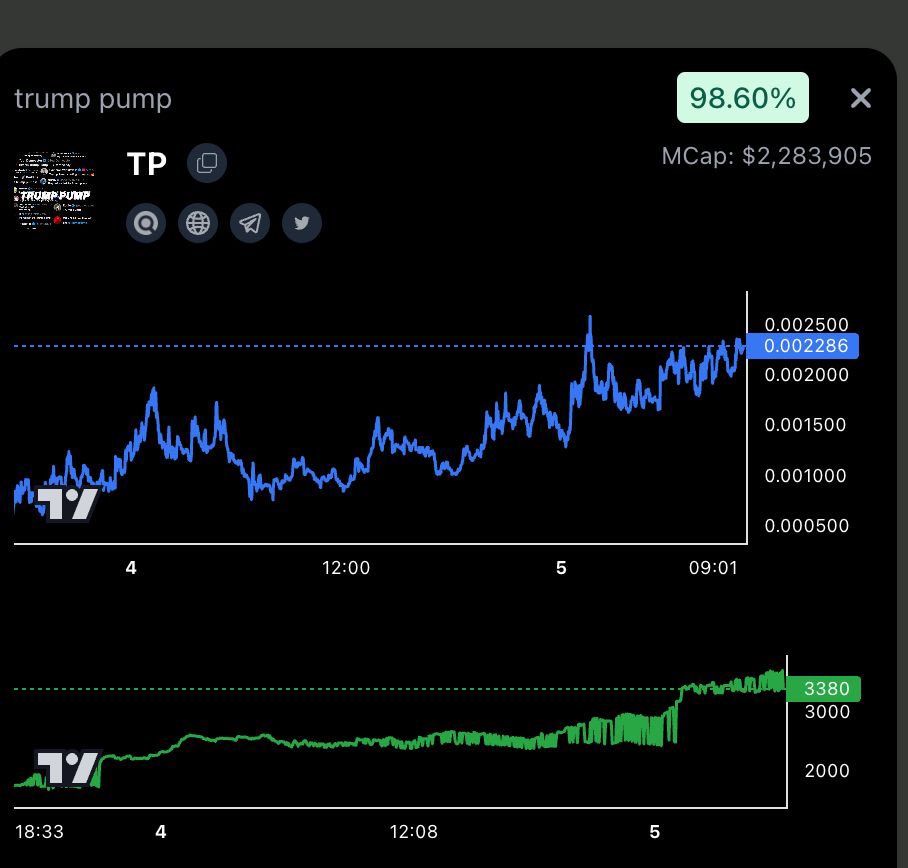Viewport: 908px width, 868px height.
Task: Click the 0.000500 price axis label
Action: [806, 526]
